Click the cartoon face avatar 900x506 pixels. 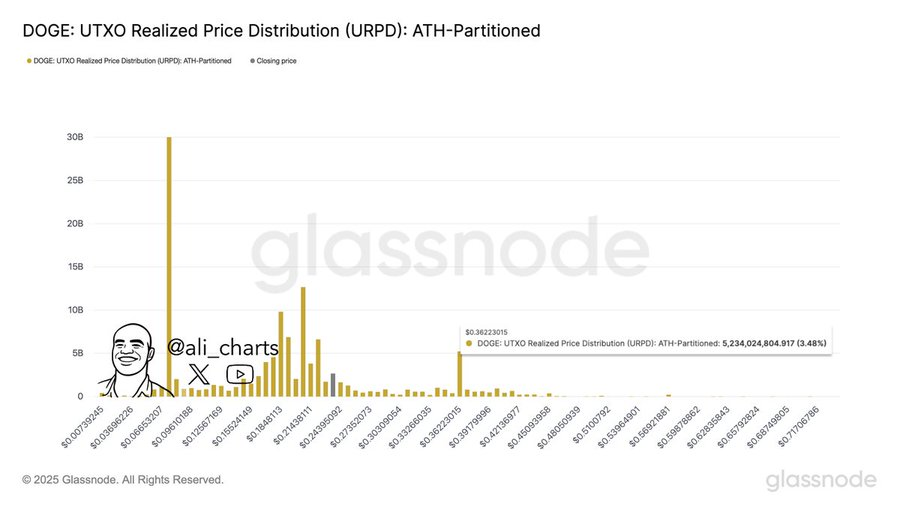[132, 360]
